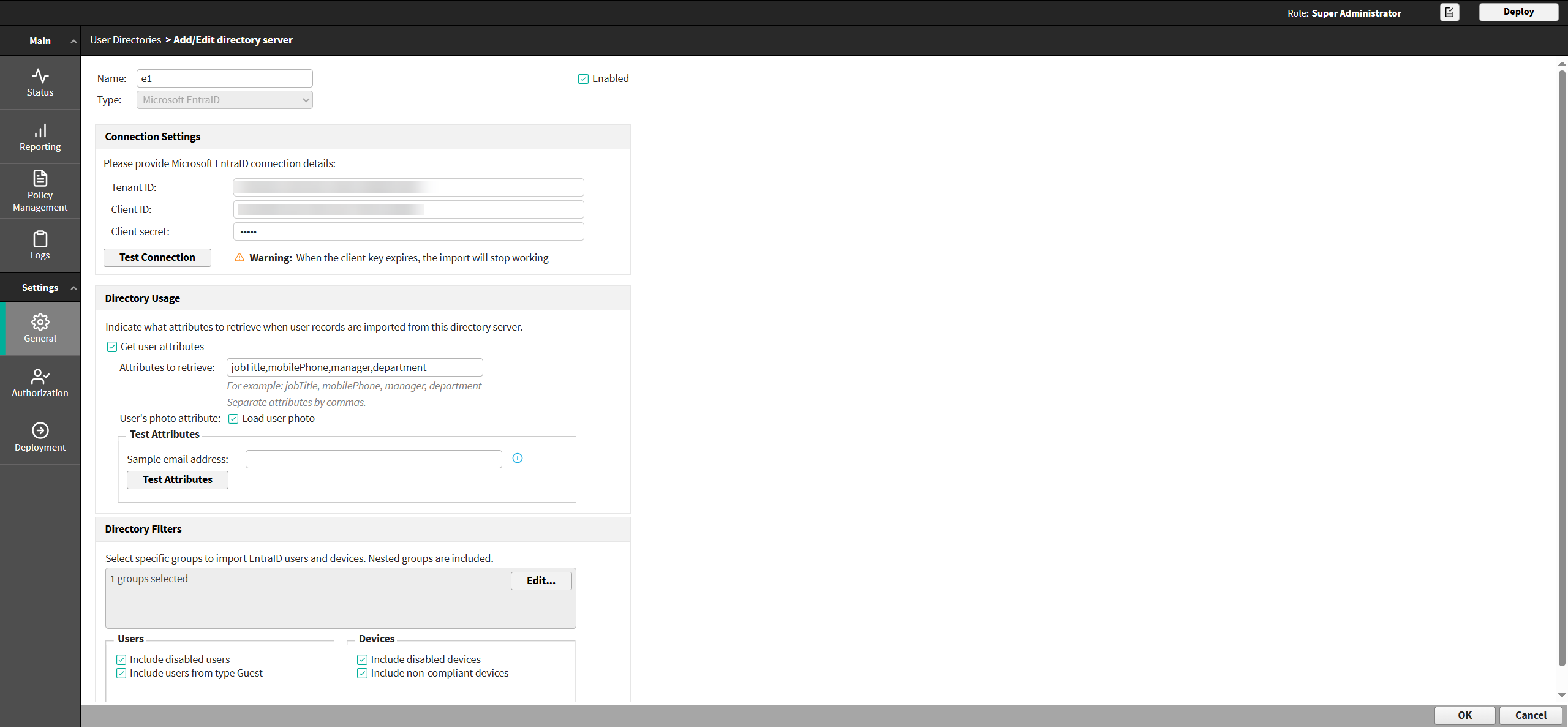Open Reporting bar chart icon
1568x728 pixels.
(40, 130)
